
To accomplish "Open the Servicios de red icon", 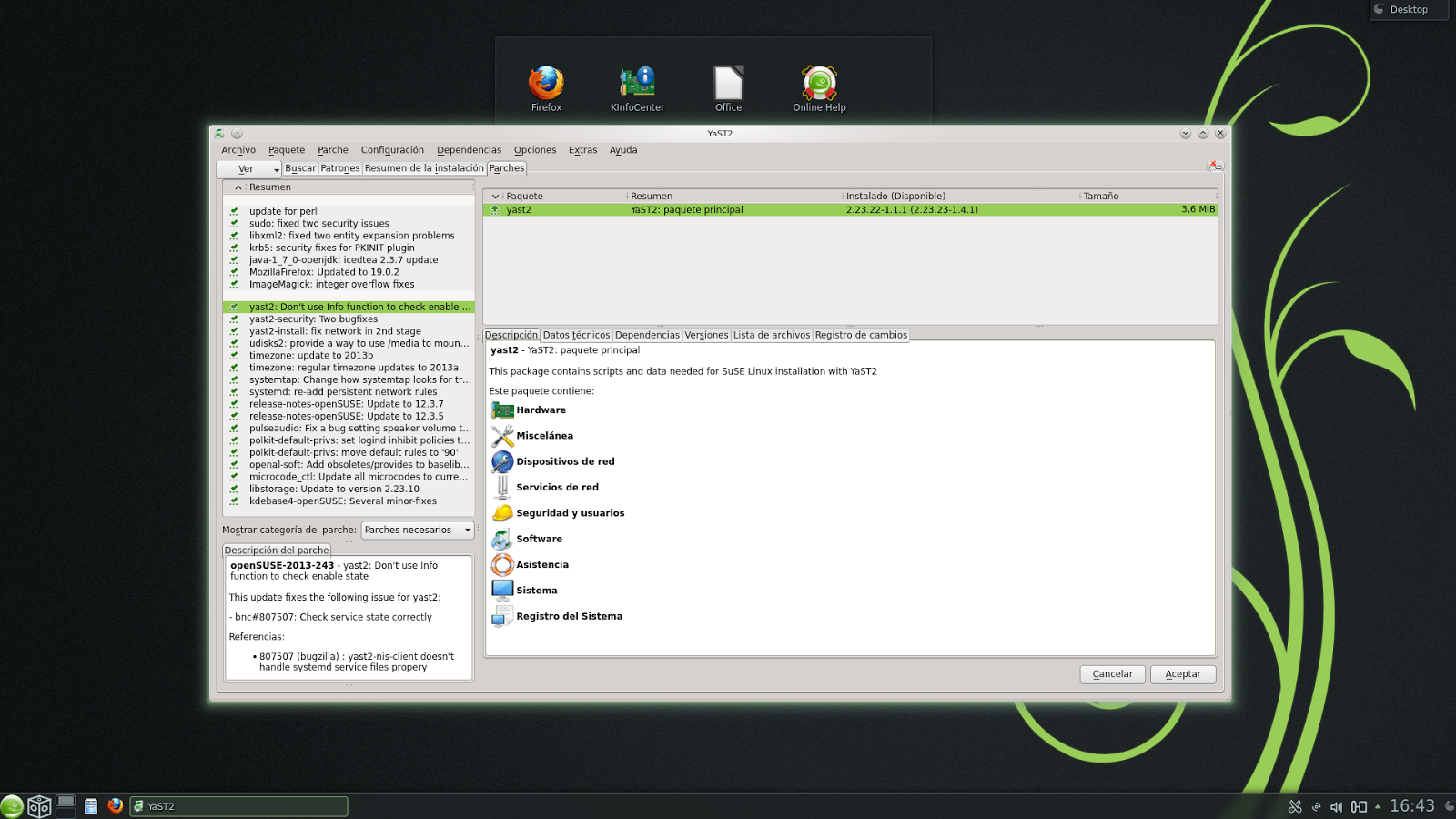I will [501, 486].
